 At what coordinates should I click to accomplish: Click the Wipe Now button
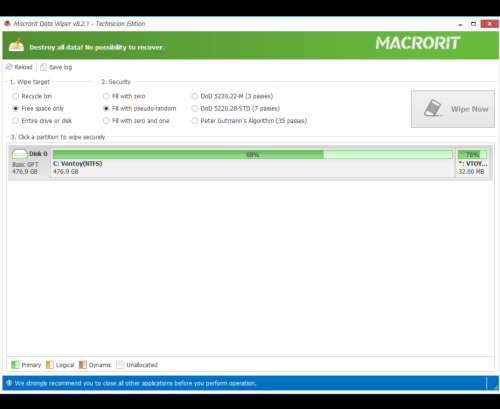click(x=453, y=109)
